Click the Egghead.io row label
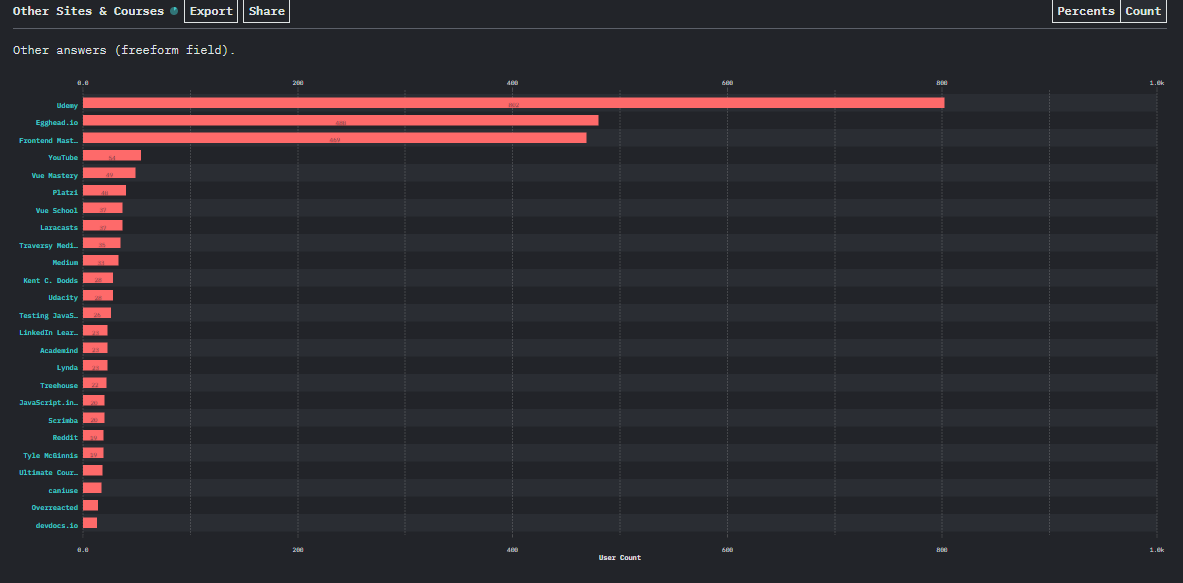The image size is (1183, 583). (x=57, y=121)
